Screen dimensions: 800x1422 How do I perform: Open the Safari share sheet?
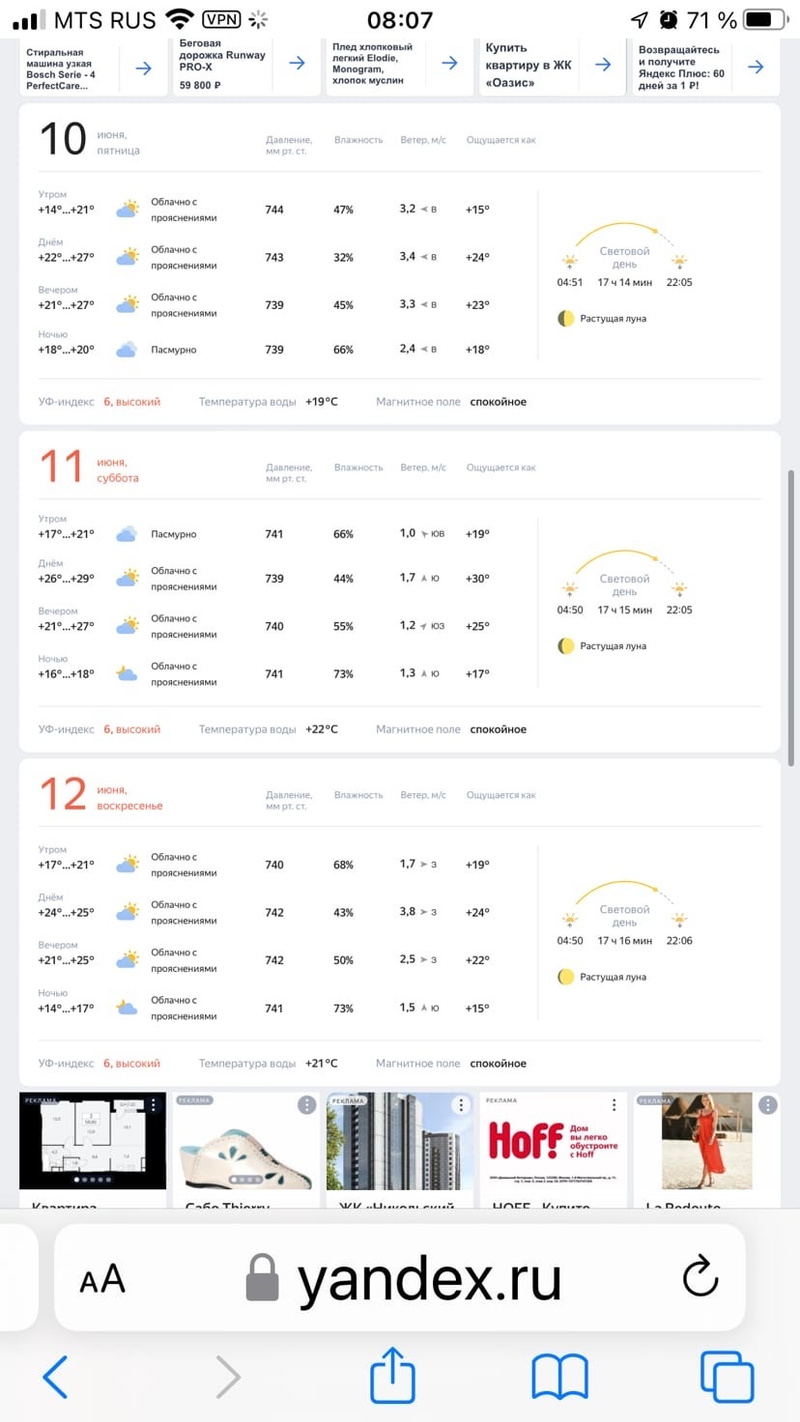click(x=392, y=1378)
